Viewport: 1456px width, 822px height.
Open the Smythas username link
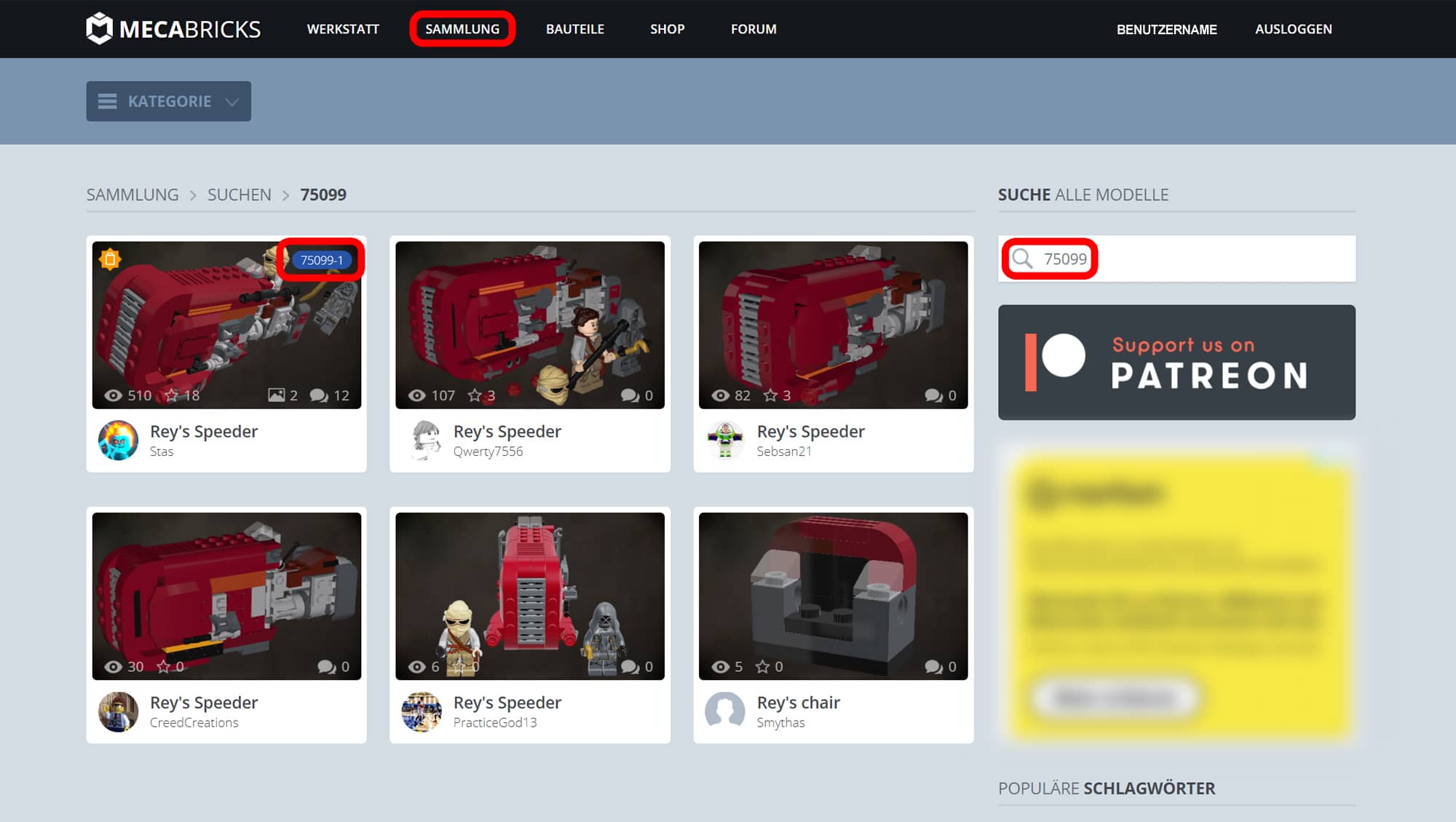[x=780, y=723]
